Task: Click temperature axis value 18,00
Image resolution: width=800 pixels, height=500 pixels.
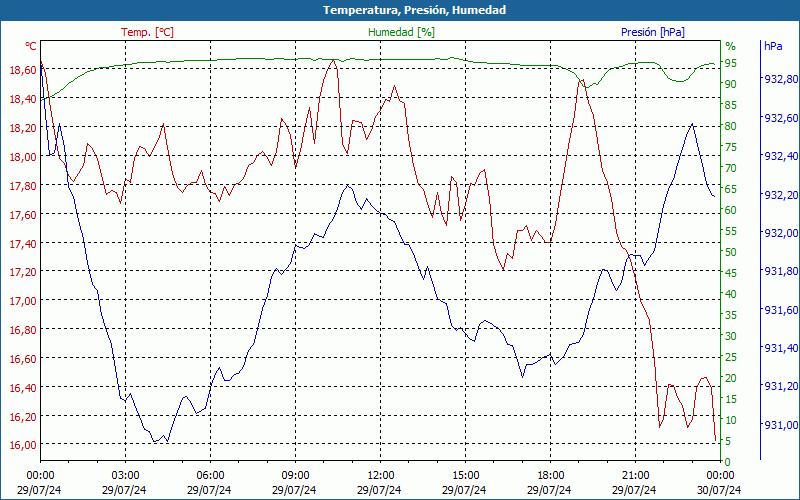Action: pyautogui.click(x=22, y=157)
